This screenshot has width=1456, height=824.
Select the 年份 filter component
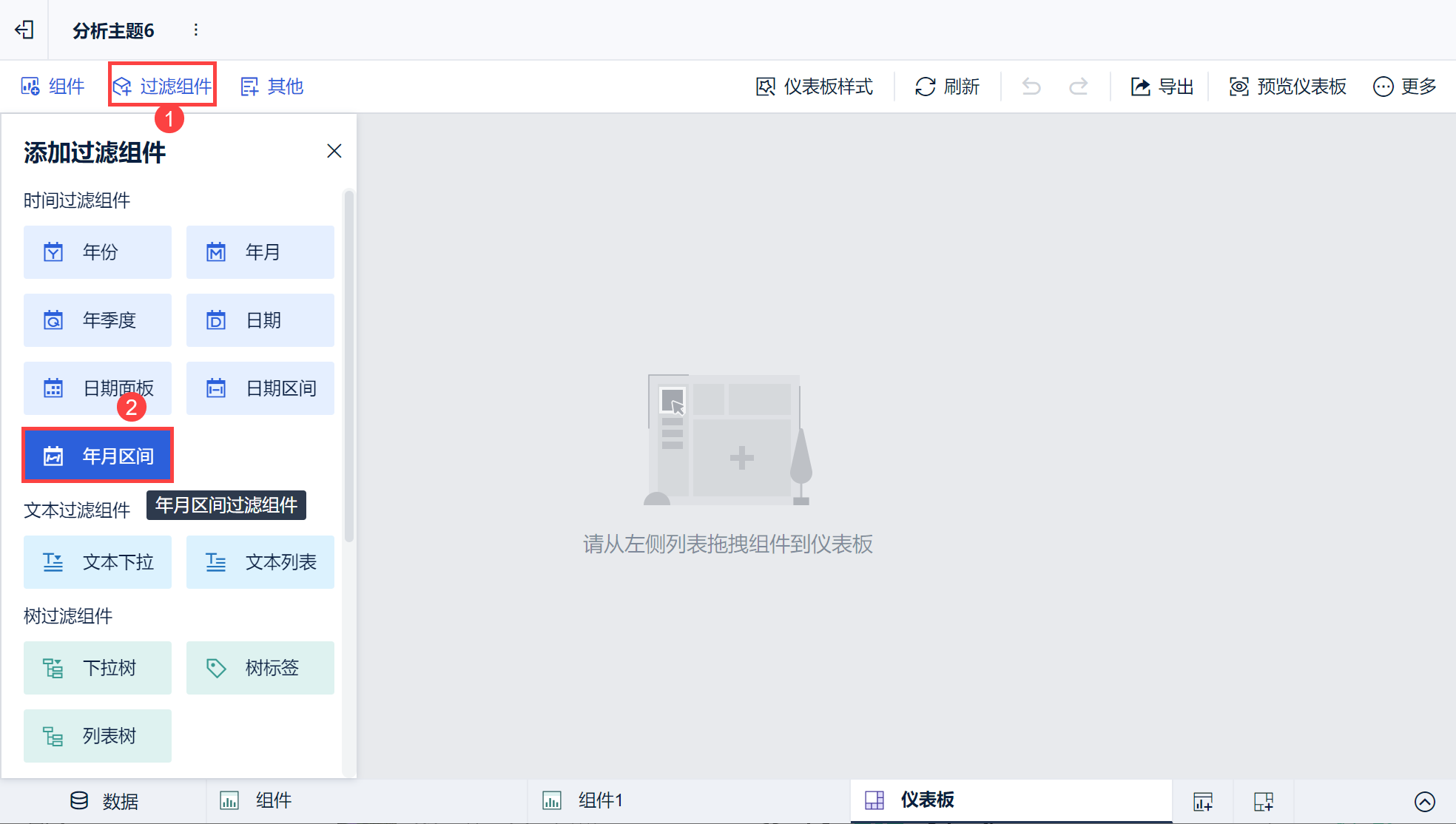pos(98,252)
